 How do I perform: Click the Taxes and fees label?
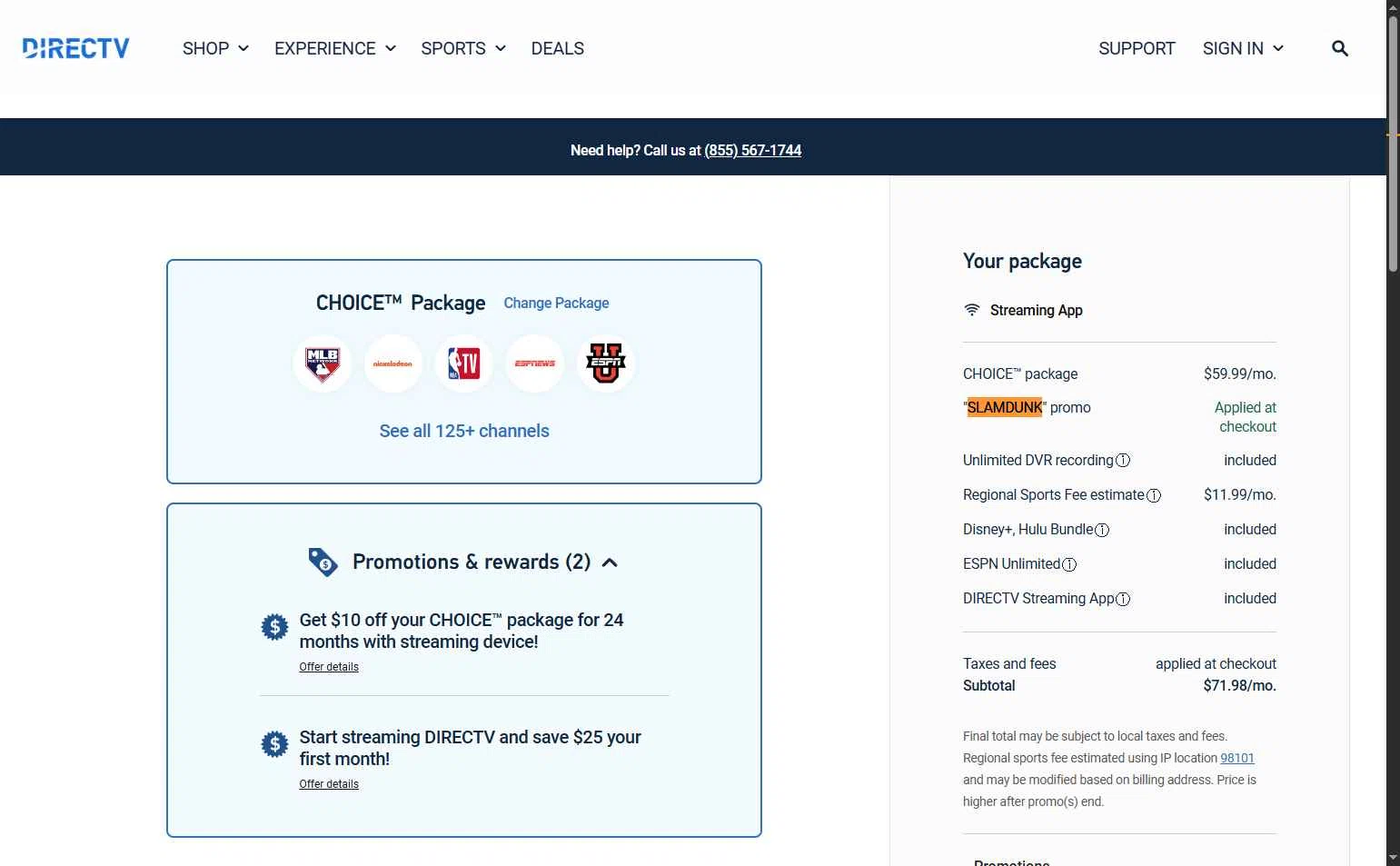[1009, 663]
